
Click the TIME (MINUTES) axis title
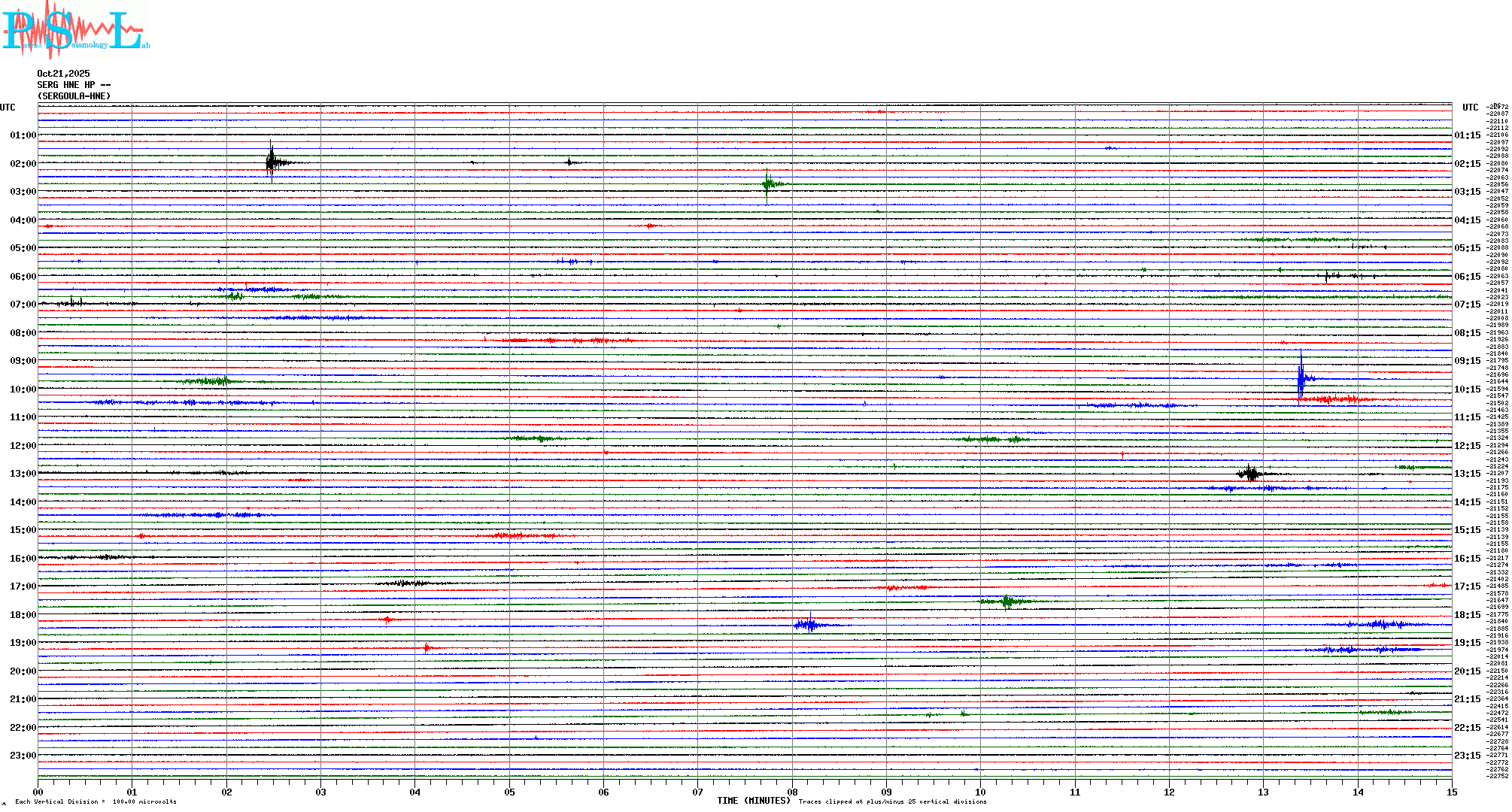pyautogui.click(x=754, y=801)
